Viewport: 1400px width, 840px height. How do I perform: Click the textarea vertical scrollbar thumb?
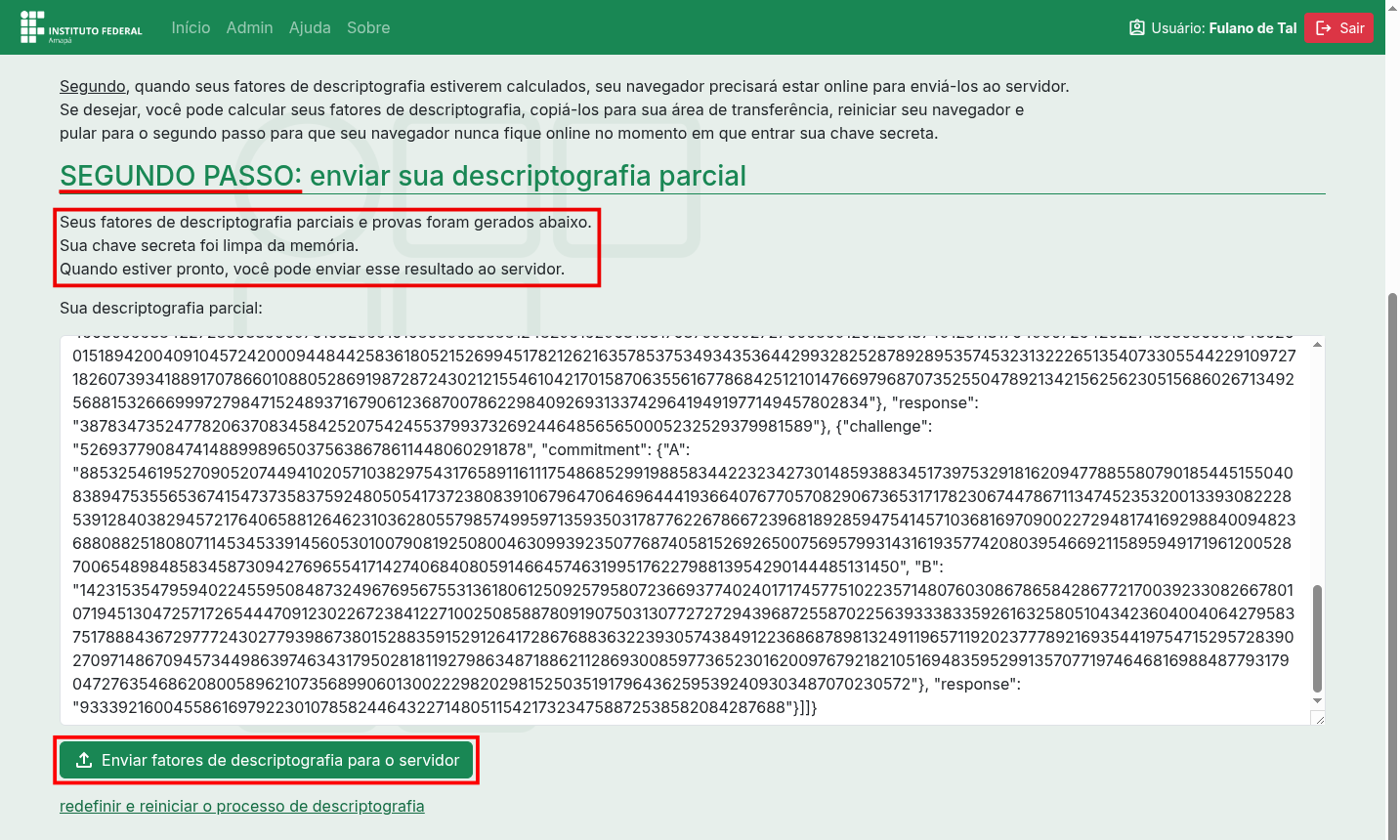point(1317,638)
